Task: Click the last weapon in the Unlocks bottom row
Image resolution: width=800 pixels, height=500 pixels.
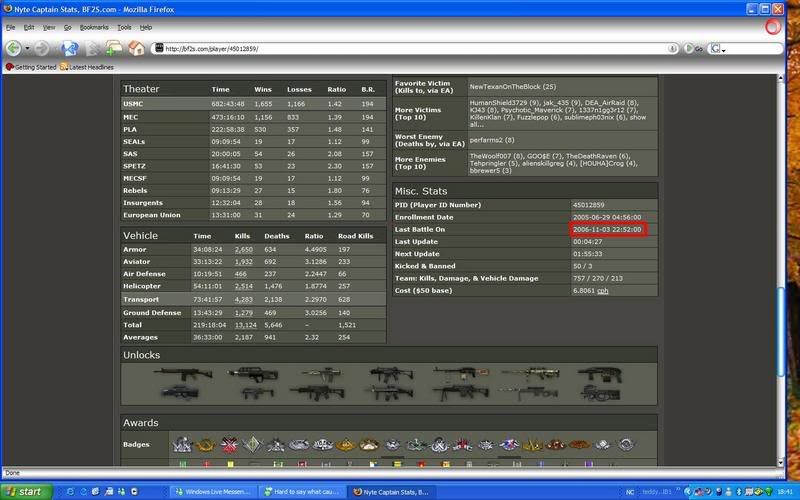Action: (x=600, y=393)
